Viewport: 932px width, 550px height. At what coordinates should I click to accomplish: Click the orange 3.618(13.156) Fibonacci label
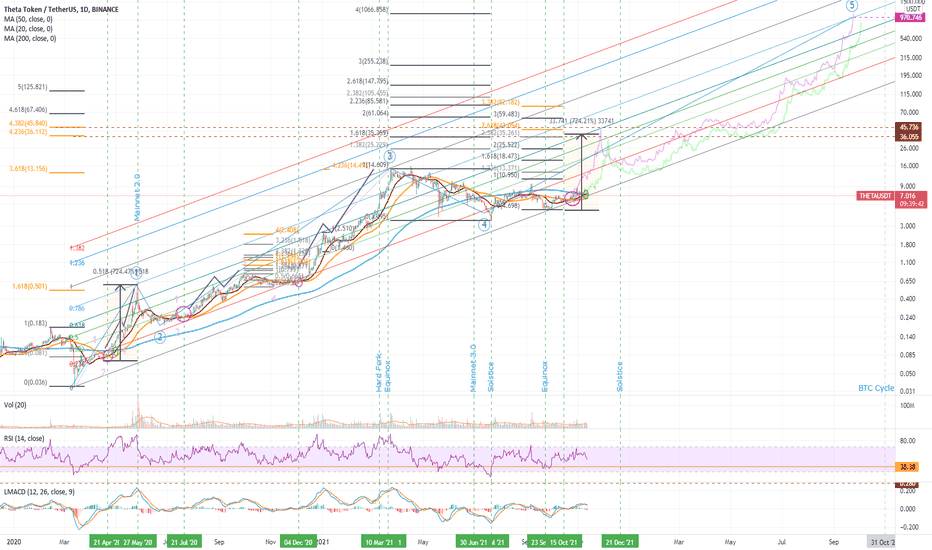28,169
